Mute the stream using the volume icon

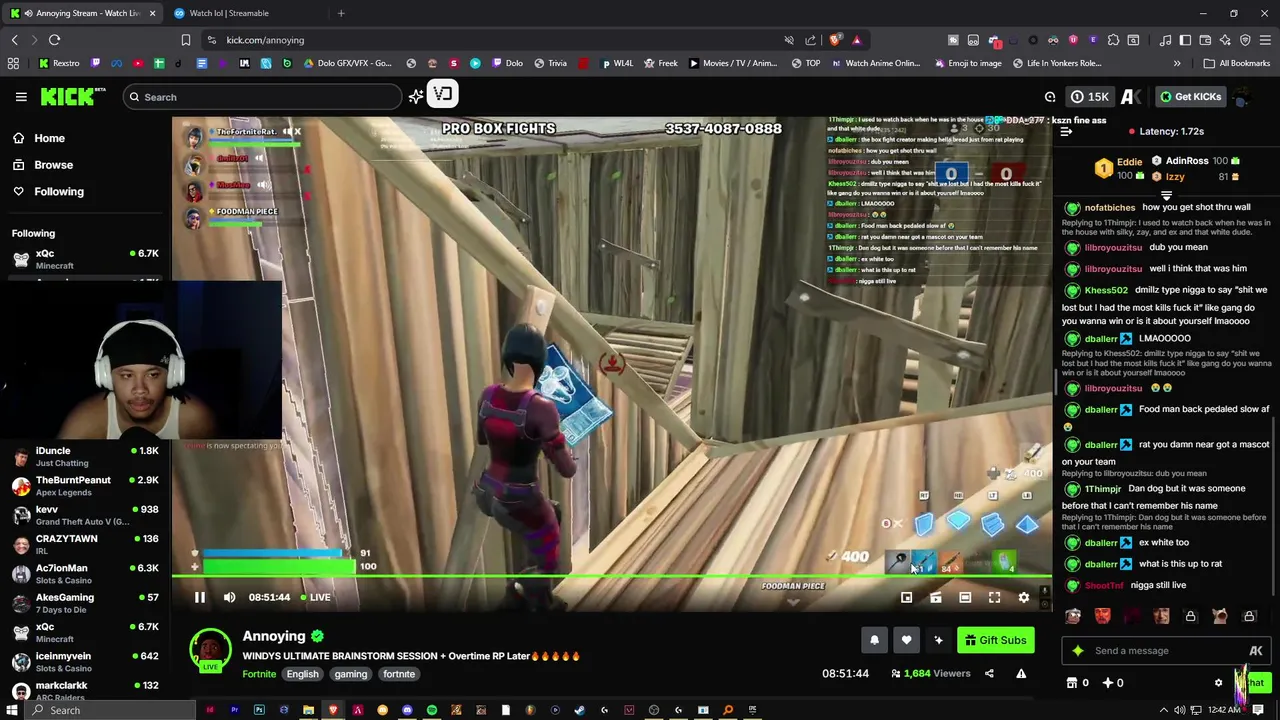coord(229,597)
